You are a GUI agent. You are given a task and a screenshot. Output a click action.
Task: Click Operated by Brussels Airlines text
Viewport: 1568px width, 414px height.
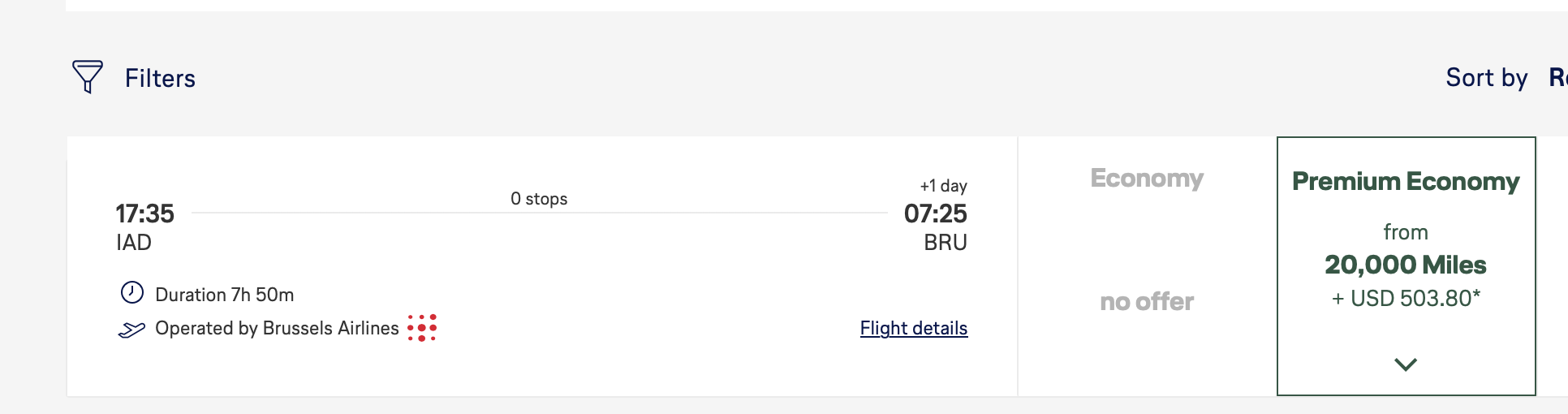click(277, 328)
